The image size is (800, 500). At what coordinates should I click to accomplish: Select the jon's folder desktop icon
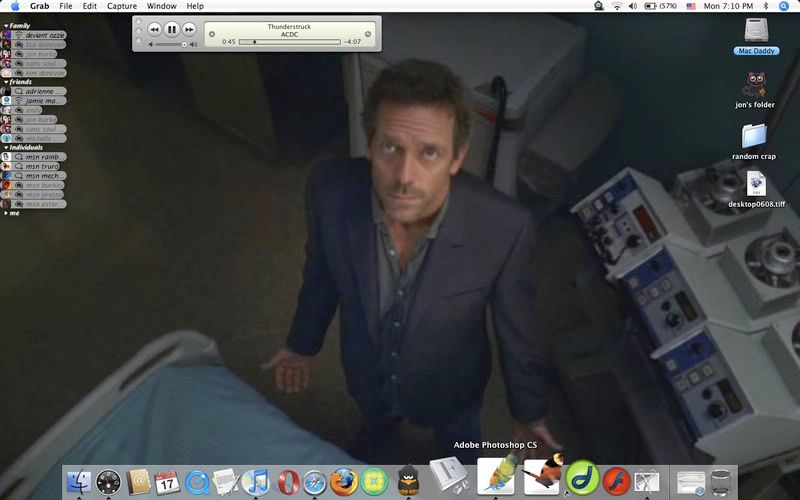755,90
